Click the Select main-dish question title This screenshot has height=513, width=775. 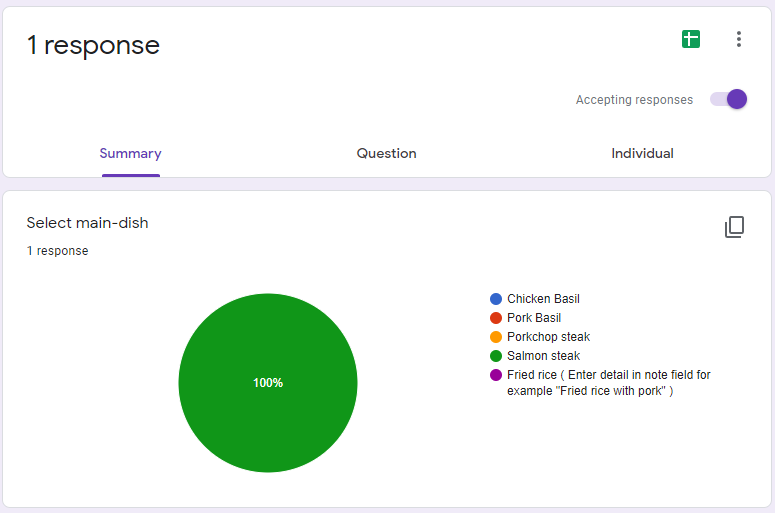87,223
